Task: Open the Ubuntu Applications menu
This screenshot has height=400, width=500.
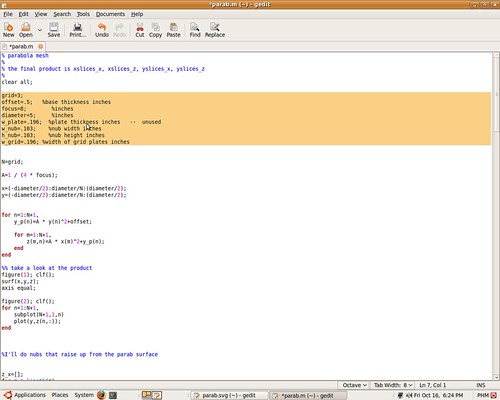Action: point(25,395)
